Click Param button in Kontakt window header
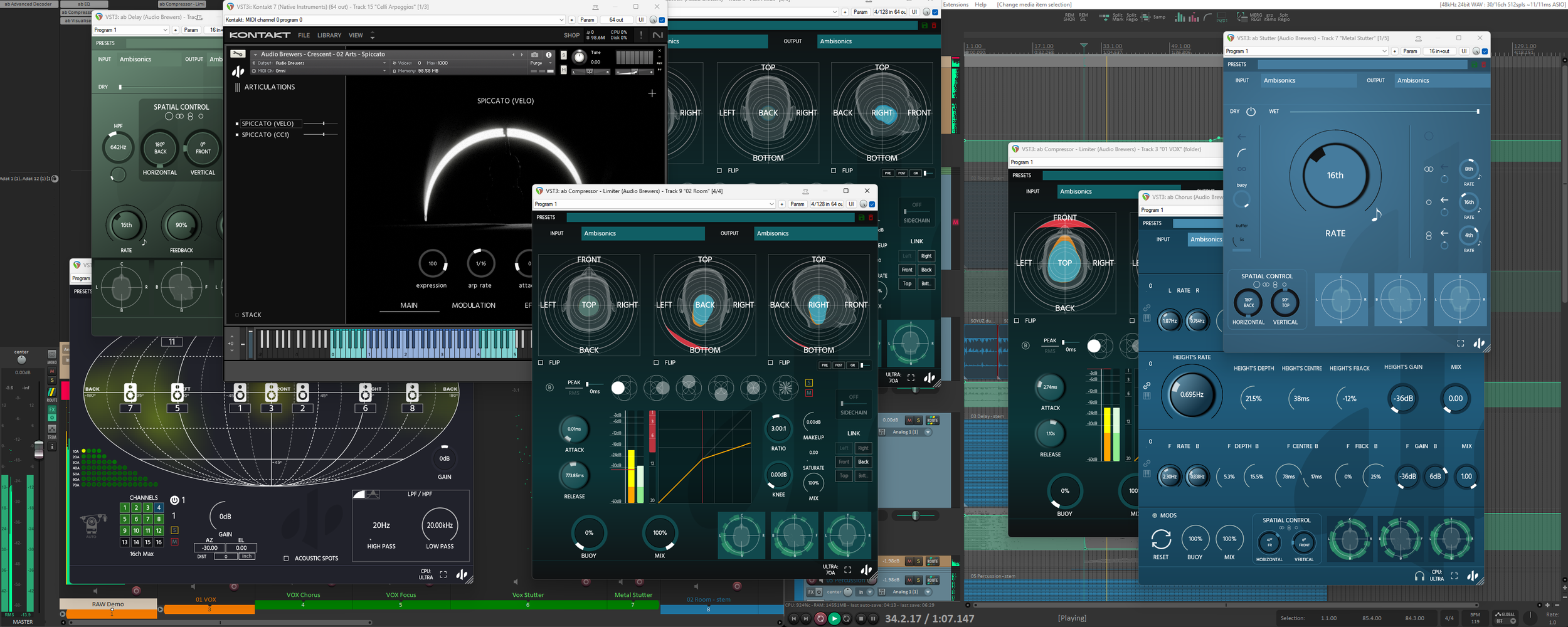Viewport: 1568px width, 627px height. pyautogui.click(x=588, y=20)
